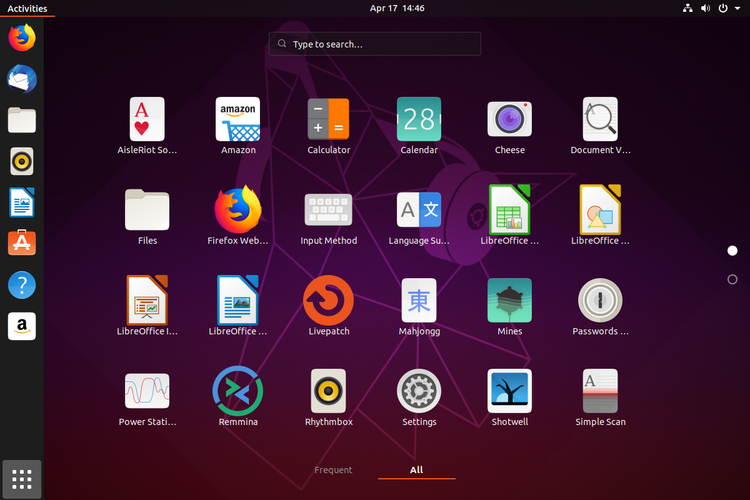Click the network icon in the top bar
Screen dimensions: 750x500
point(688,8)
